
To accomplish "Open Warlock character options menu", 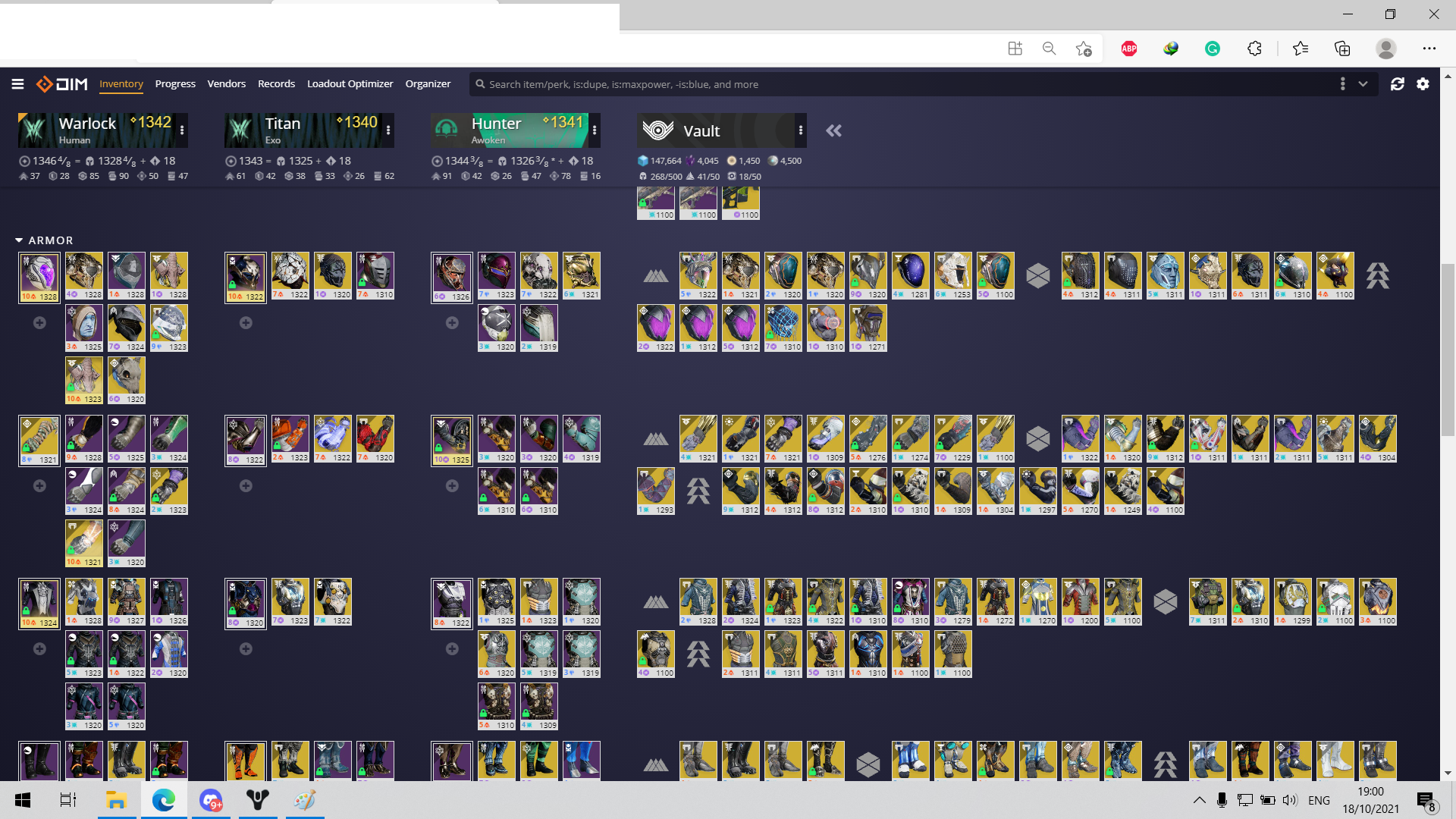I will click(x=182, y=130).
